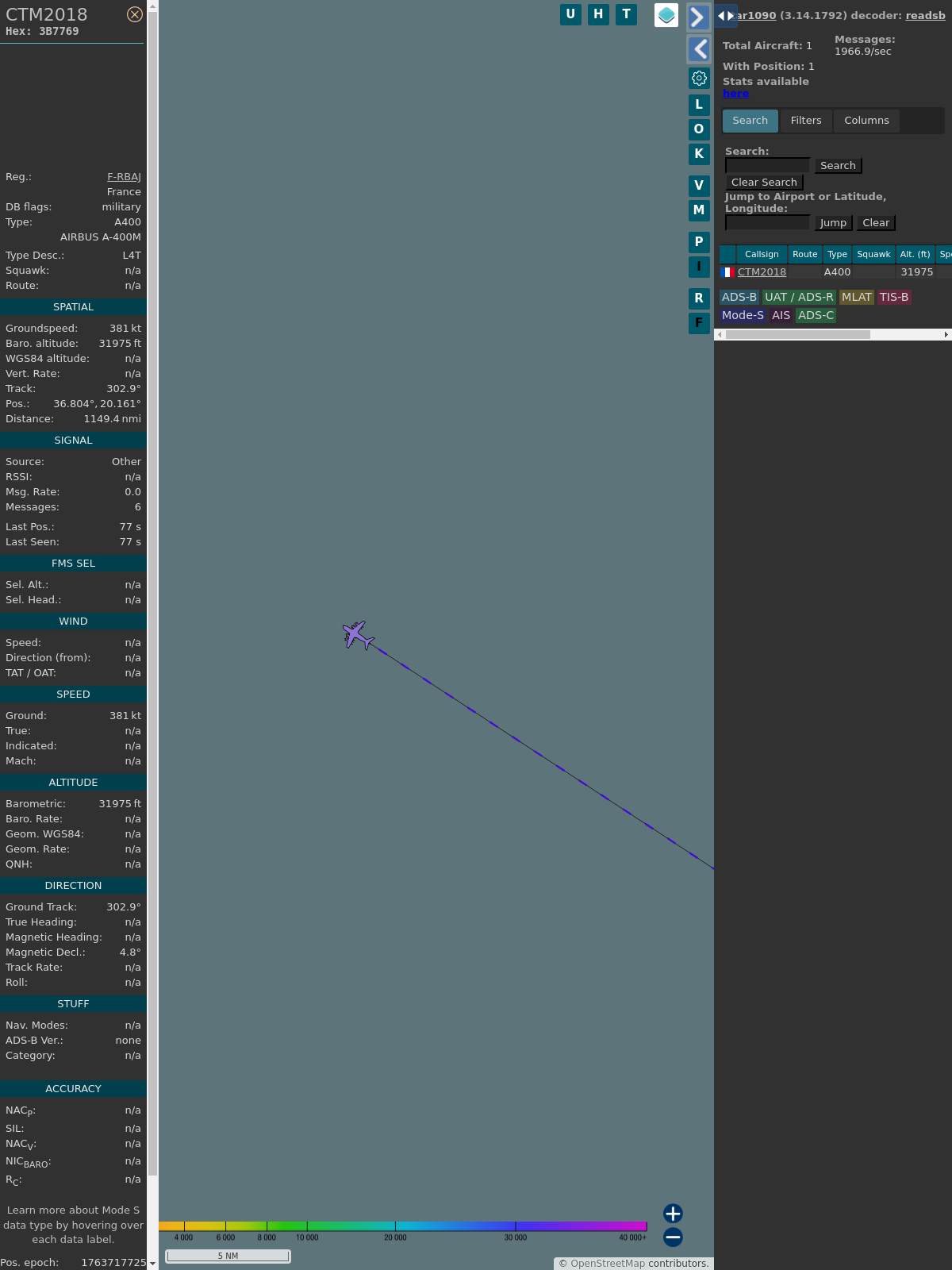Click the Pos. epoch value 1763717725
Screen dimensions: 952x1270
click(113, 1262)
